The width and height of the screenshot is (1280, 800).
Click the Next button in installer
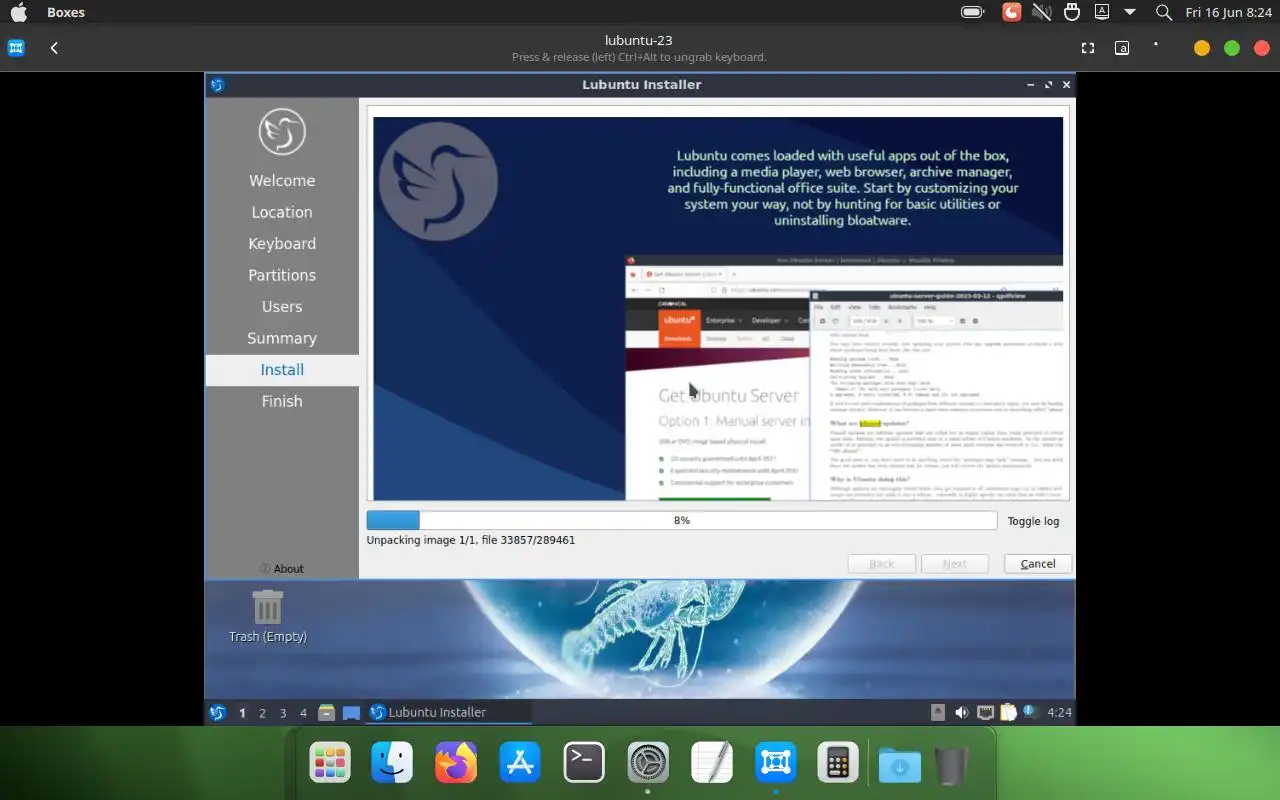click(x=955, y=564)
